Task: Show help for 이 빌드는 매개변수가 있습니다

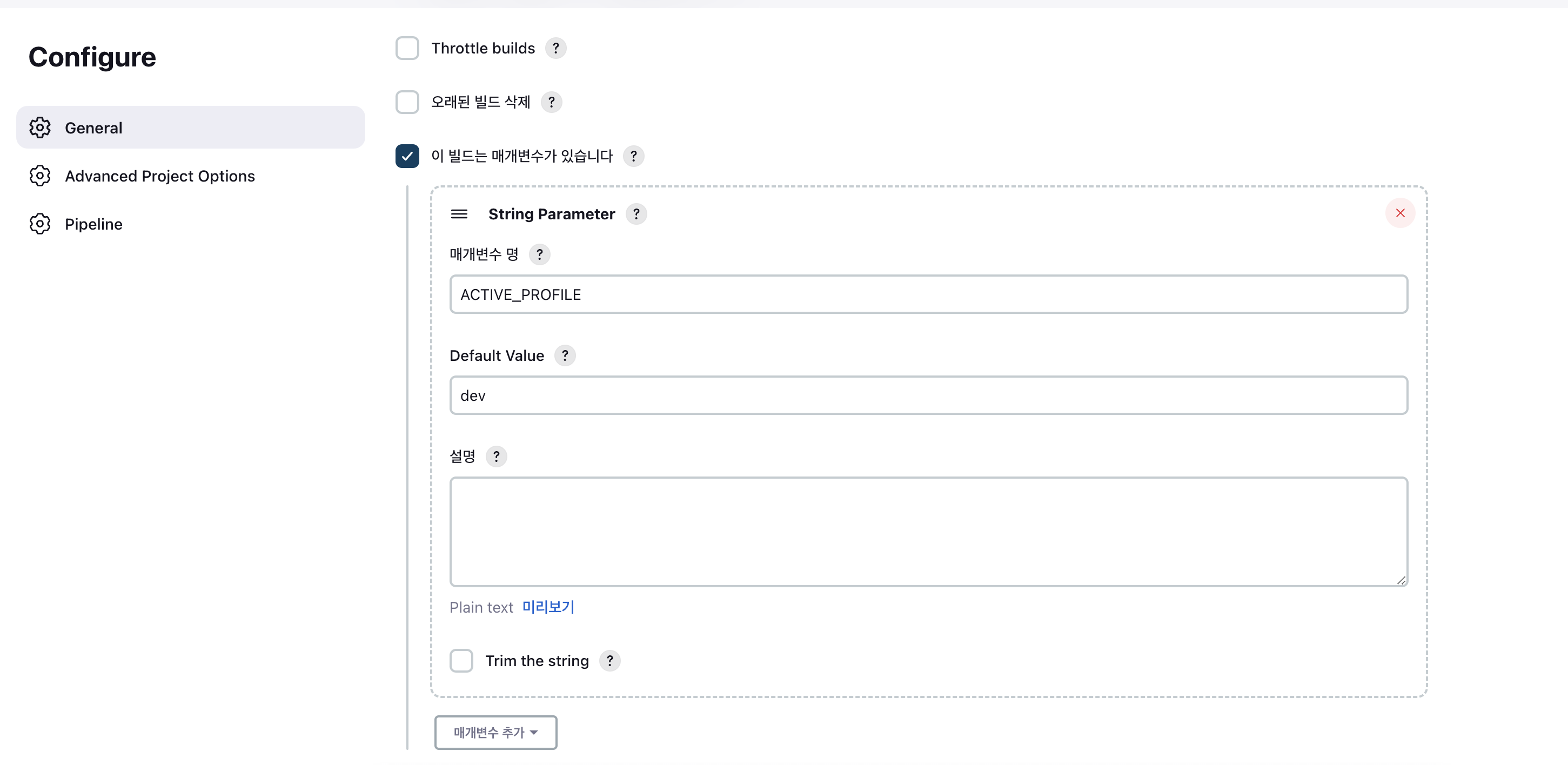Action: click(x=633, y=157)
